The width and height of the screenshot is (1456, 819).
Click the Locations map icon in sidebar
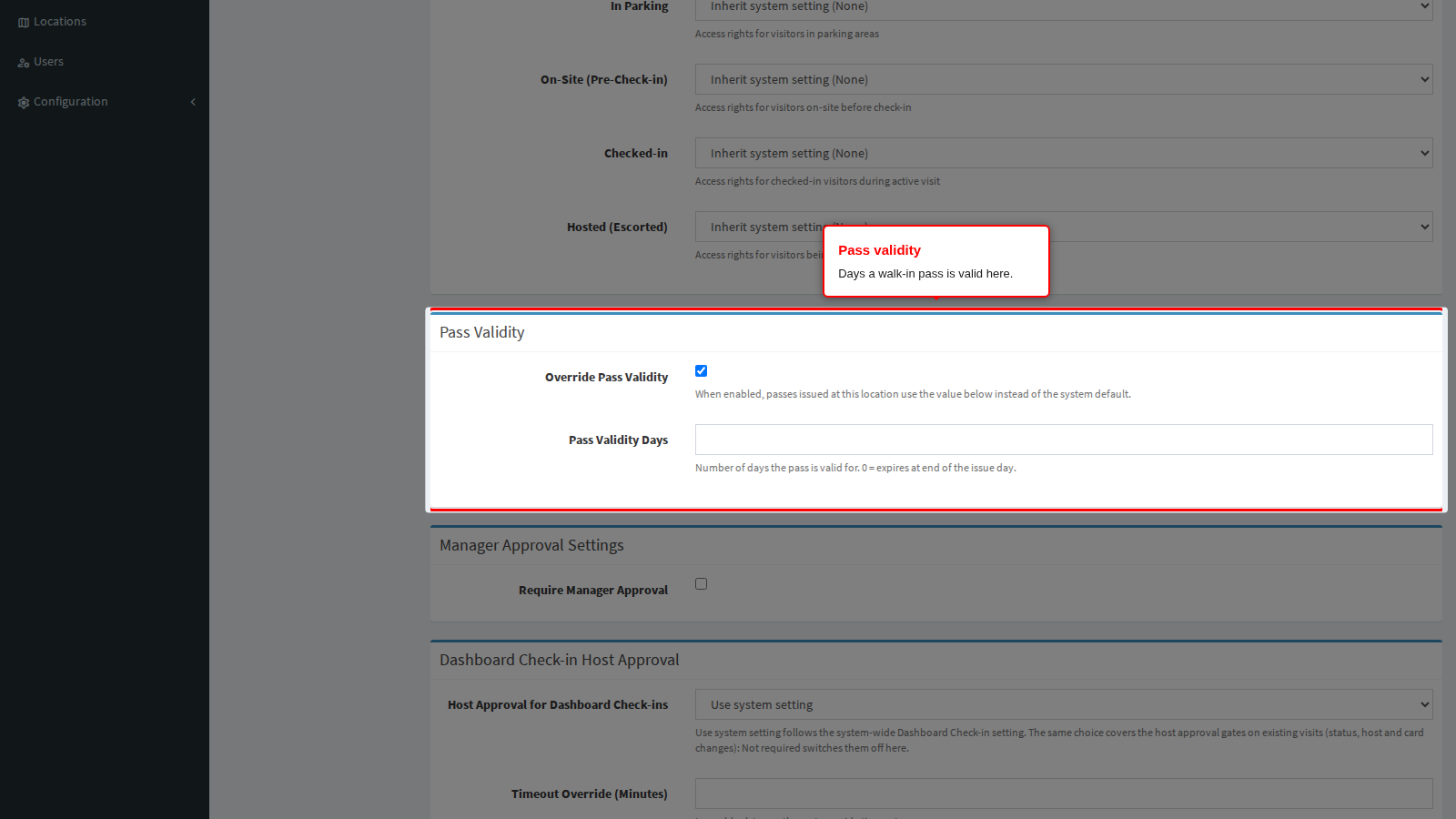pos(24,22)
